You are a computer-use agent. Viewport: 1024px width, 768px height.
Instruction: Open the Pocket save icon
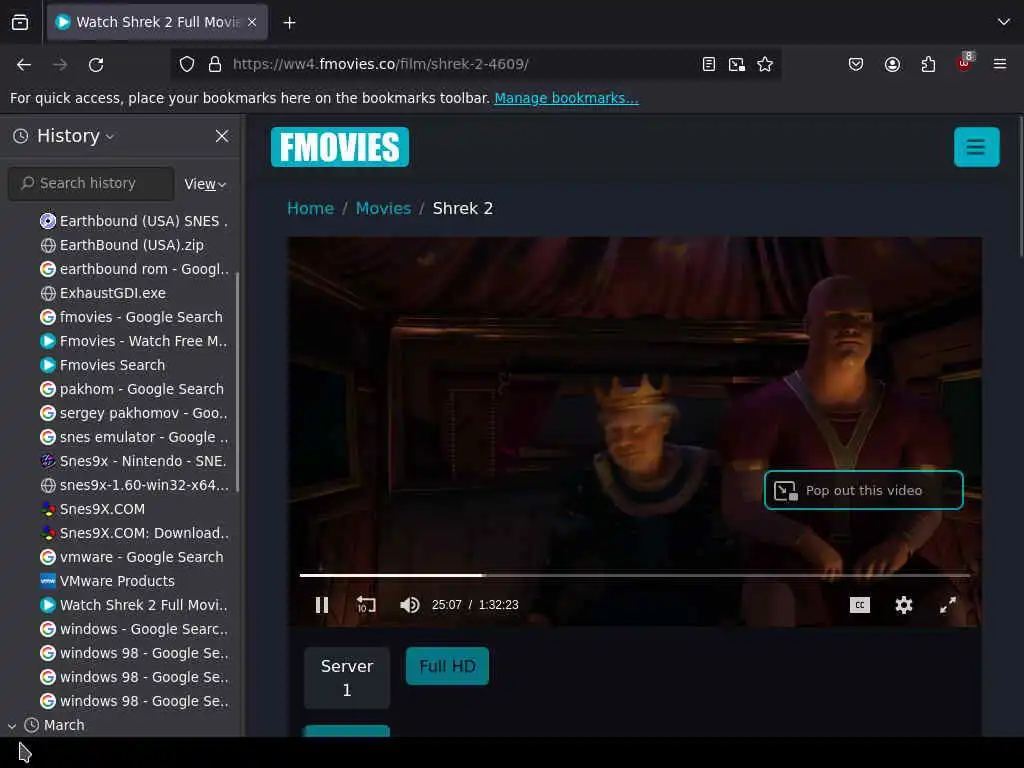click(x=856, y=64)
